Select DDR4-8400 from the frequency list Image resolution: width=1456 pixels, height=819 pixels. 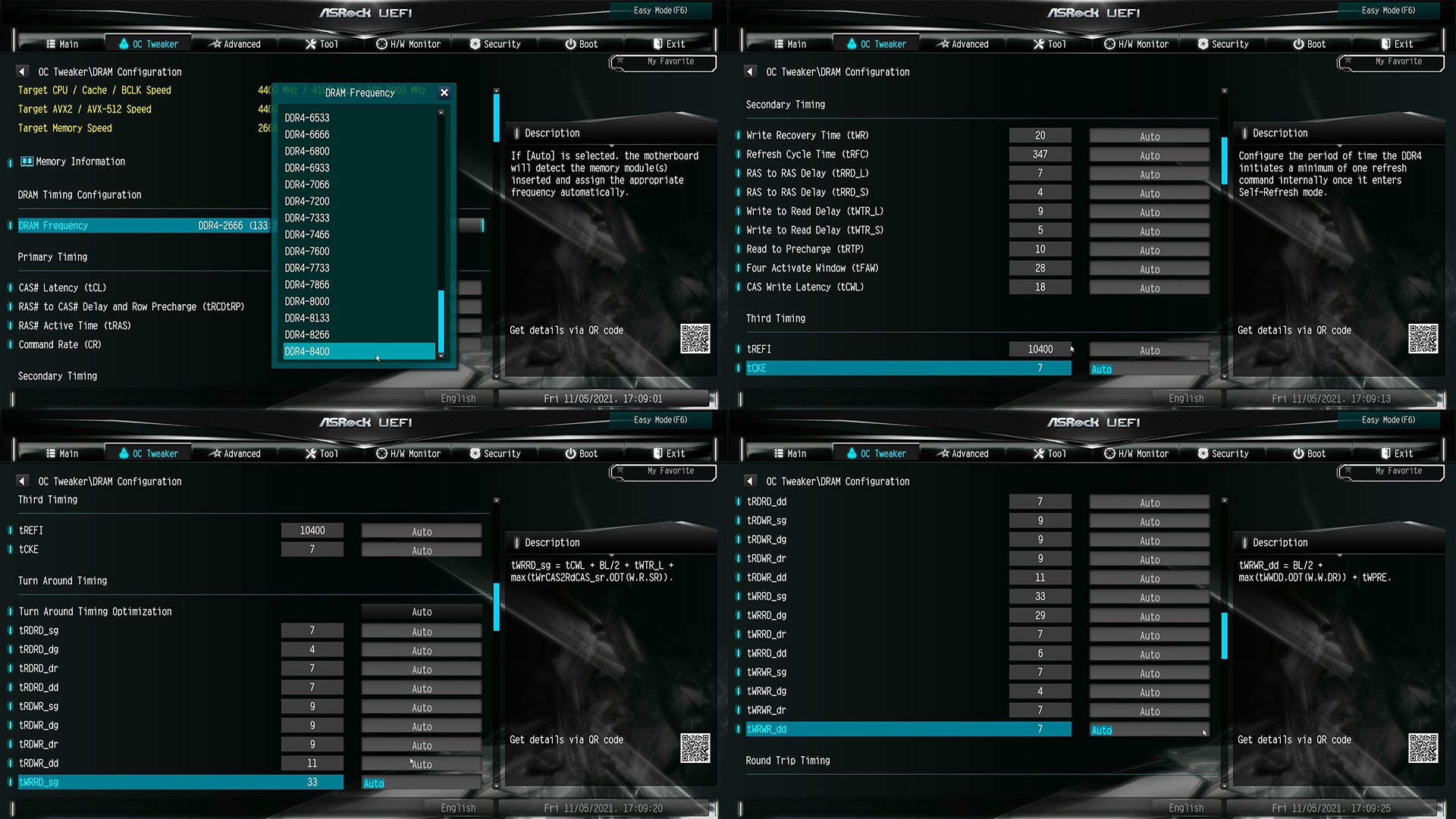coord(307,351)
